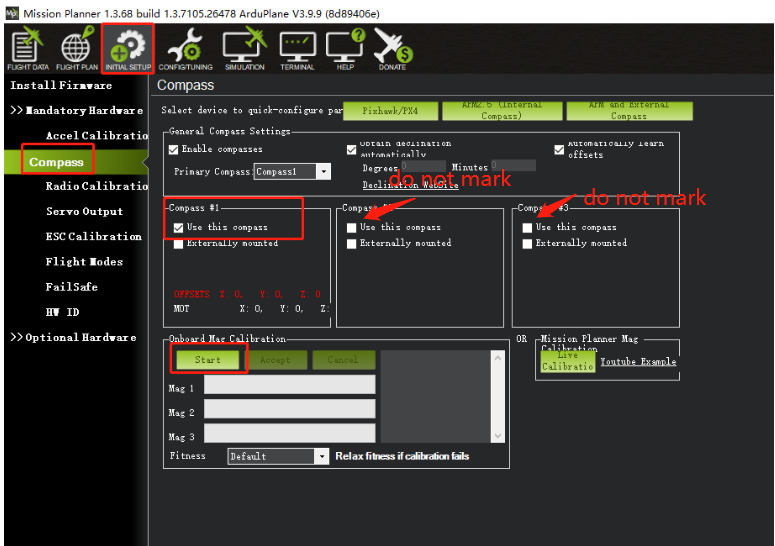Toggle Obtain declination automatically checkbox

(x=351, y=149)
